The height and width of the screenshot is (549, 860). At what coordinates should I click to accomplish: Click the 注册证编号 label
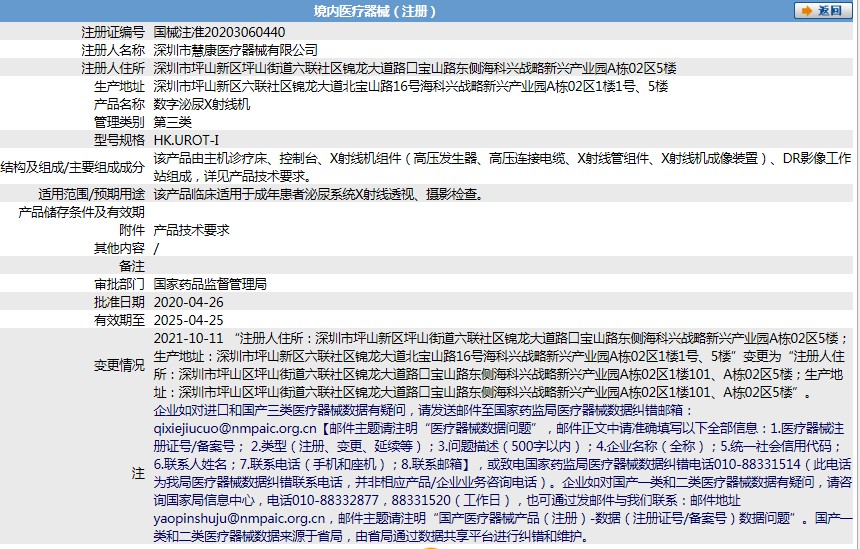pos(113,32)
